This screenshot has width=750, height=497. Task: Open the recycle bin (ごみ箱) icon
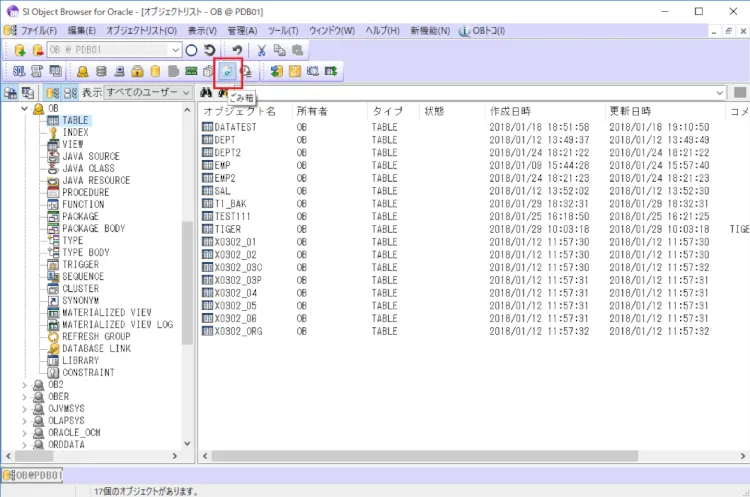(x=228, y=71)
